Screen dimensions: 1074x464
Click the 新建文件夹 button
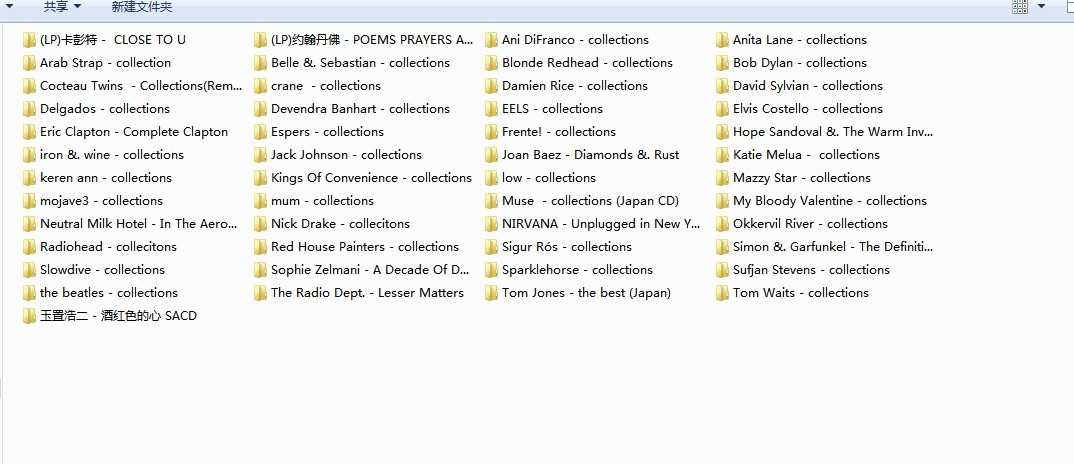pos(142,7)
